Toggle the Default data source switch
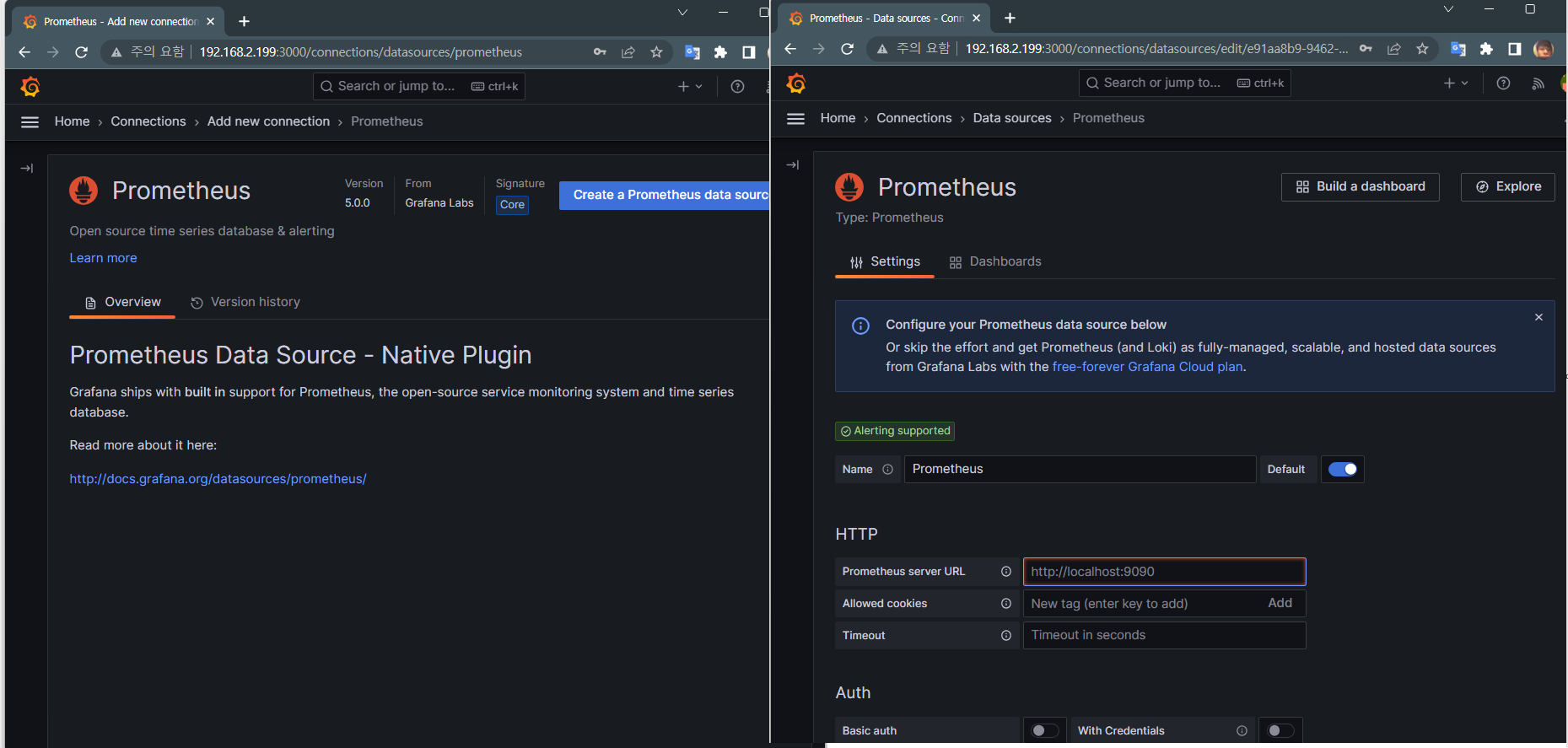 click(x=1342, y=470)
